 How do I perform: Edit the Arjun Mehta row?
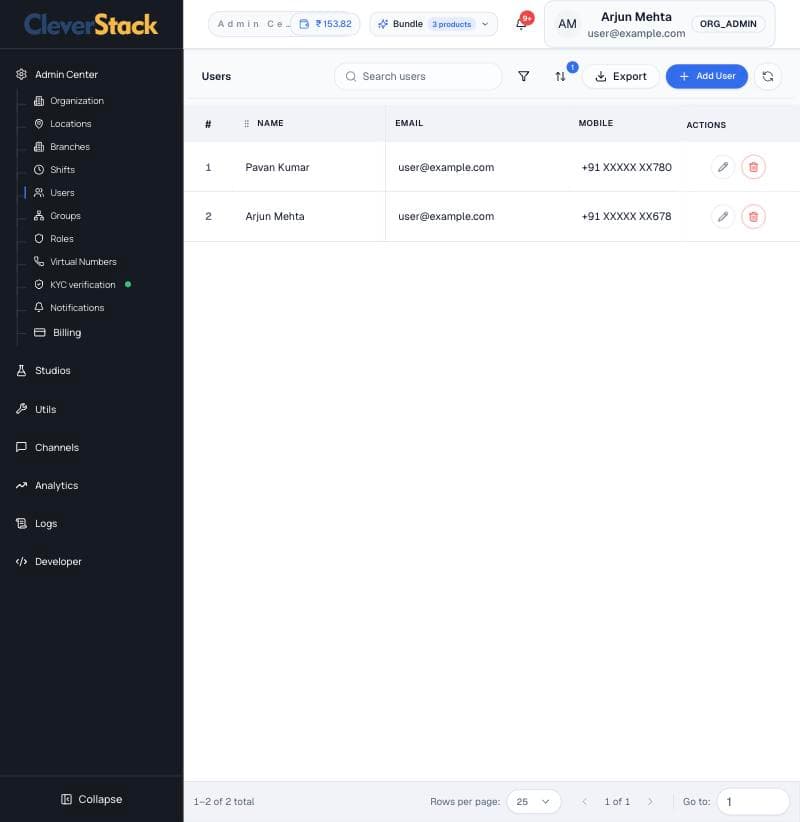(x=722, y=217)
